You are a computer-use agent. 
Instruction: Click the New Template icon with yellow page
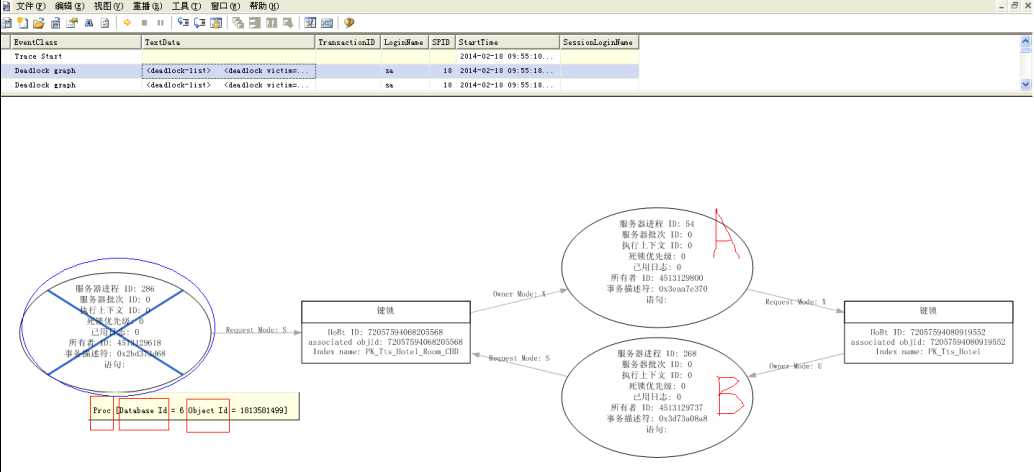point(22,22)
